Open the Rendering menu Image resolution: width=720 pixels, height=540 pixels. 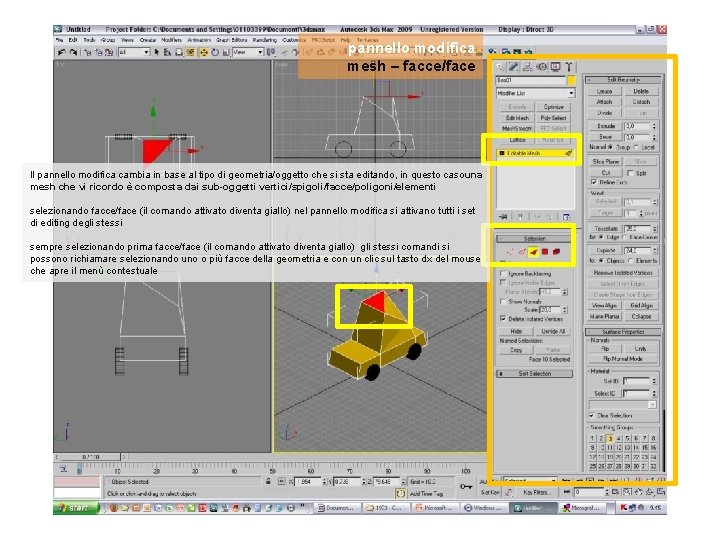(264, 40)
